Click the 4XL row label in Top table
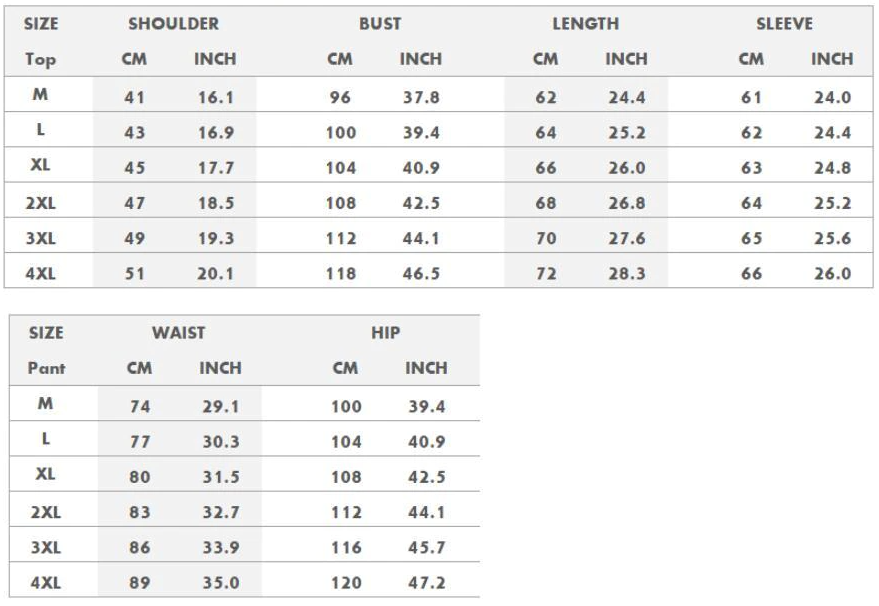Viewport: 879px width, 606px height. pyautogui.click(x=40, y=273)
